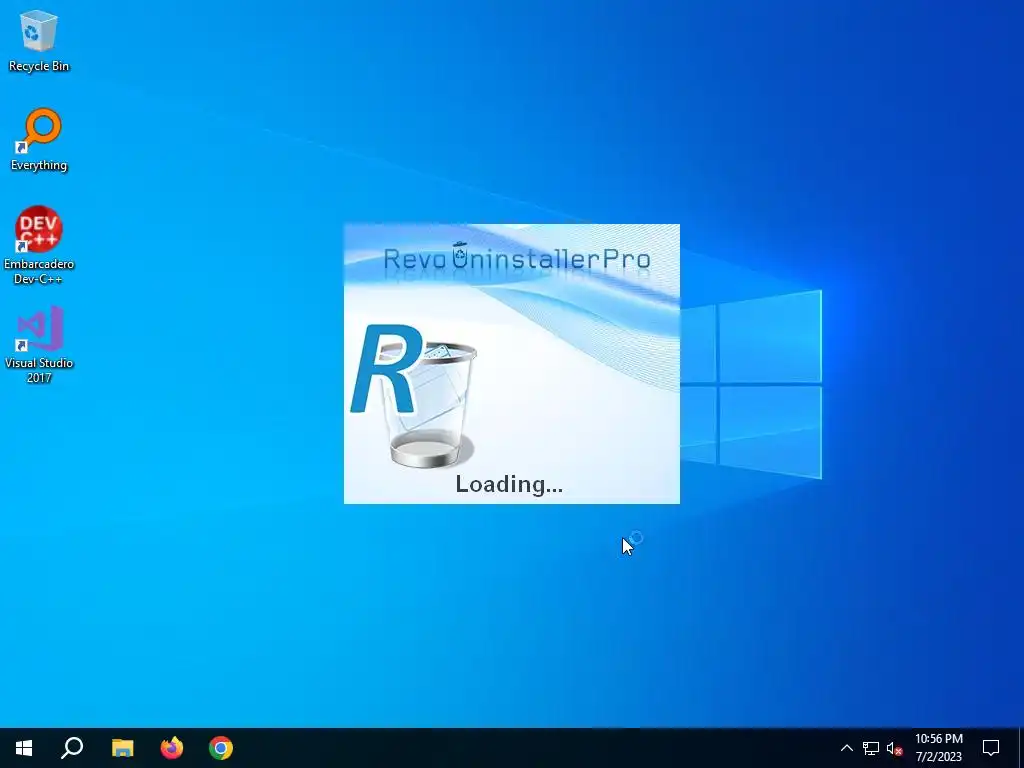Open the clock showing 10:56 PM
Image resolution: width=1024 pixels, height=768 pixels.
[x=938, y=748]
